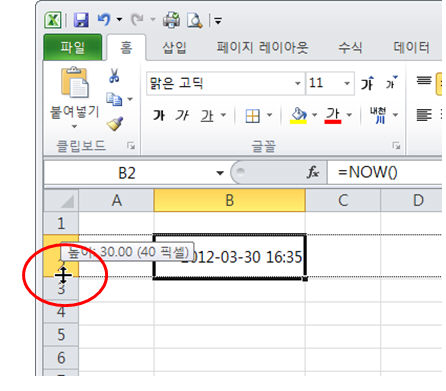Viewport: 446px width, 391px height.
Task: Click the Cut scissors icon
Action: pyautogui.click(x=114, y=76)
